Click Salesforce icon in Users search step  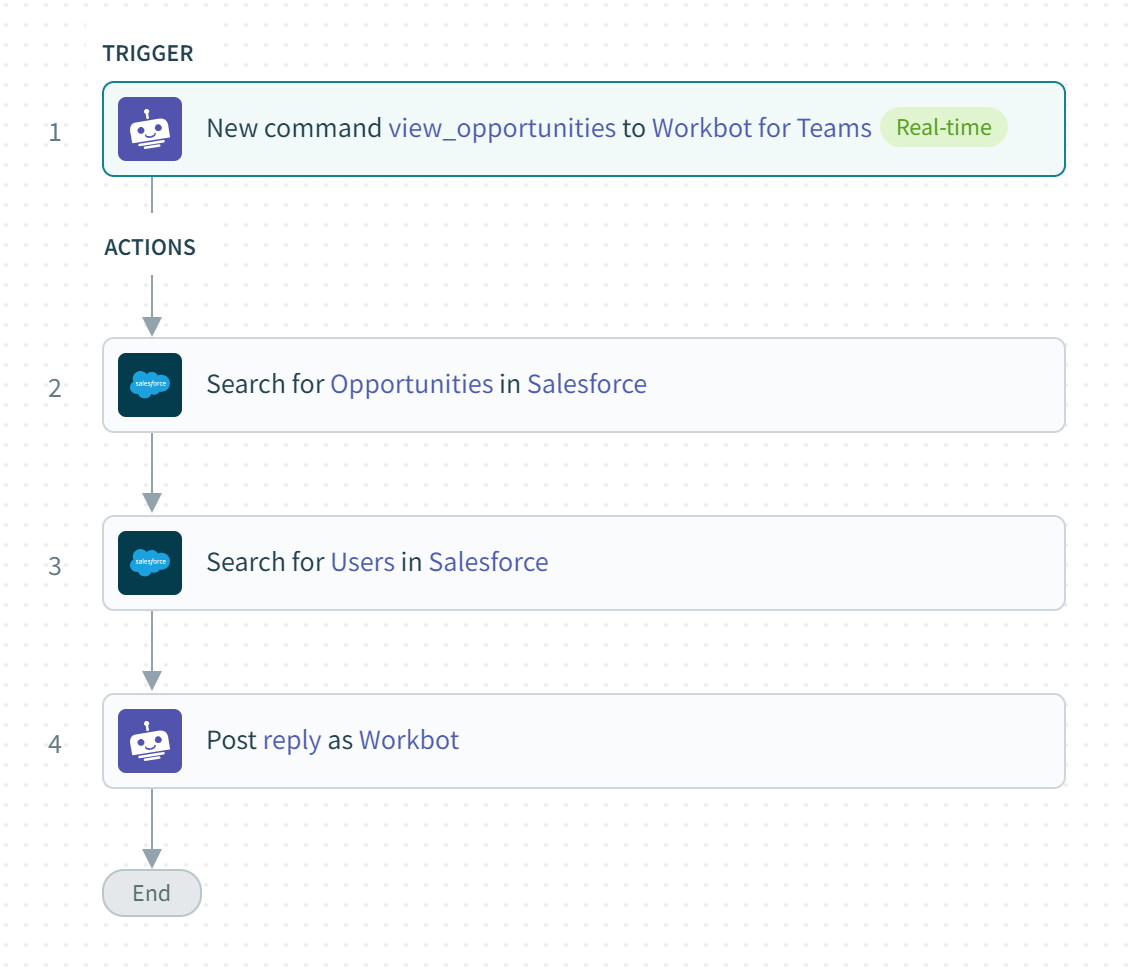tap(150, 563)
